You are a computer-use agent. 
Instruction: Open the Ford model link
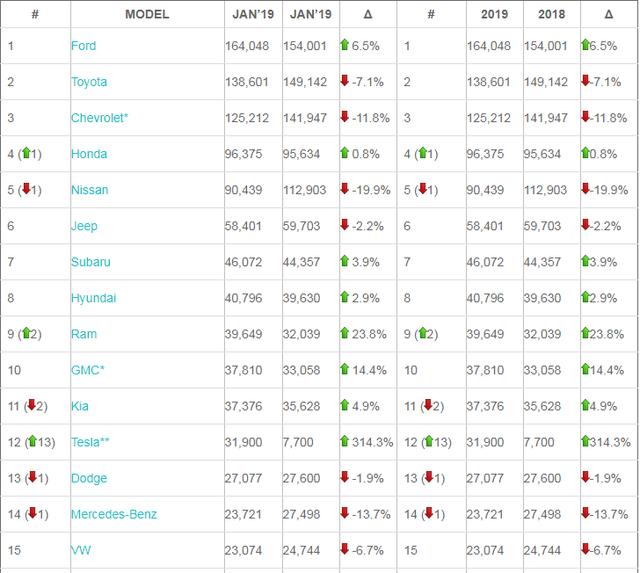83,46
